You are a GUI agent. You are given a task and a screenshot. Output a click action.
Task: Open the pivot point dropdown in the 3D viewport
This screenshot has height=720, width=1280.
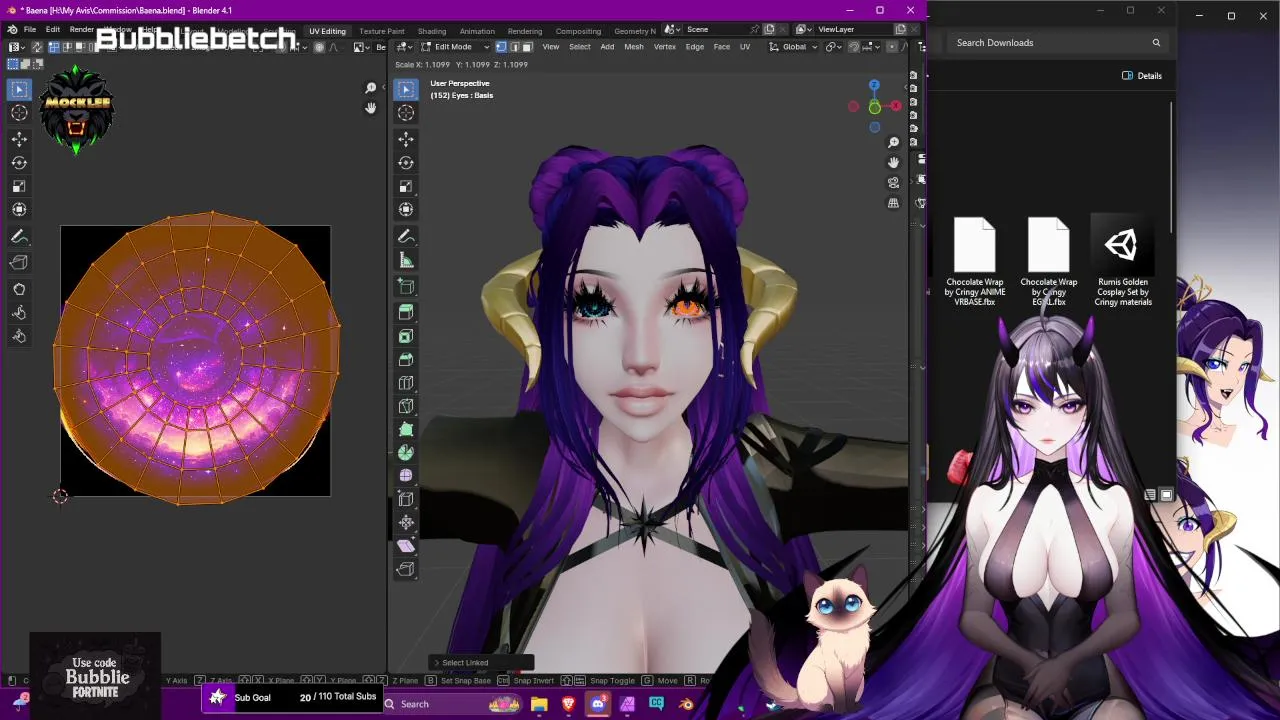(834, 47)
